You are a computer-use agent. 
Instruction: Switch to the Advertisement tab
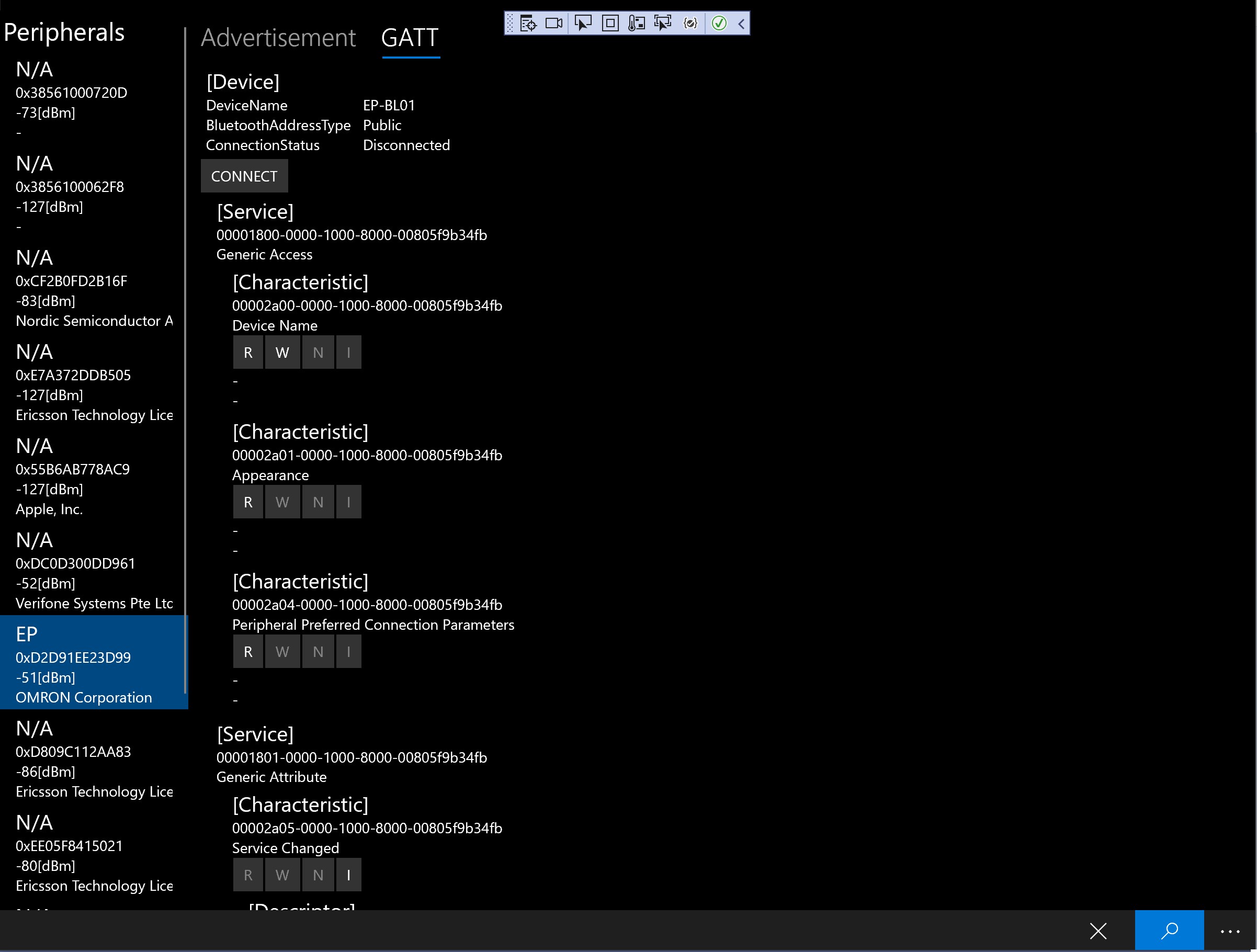(x=278, y=38)
